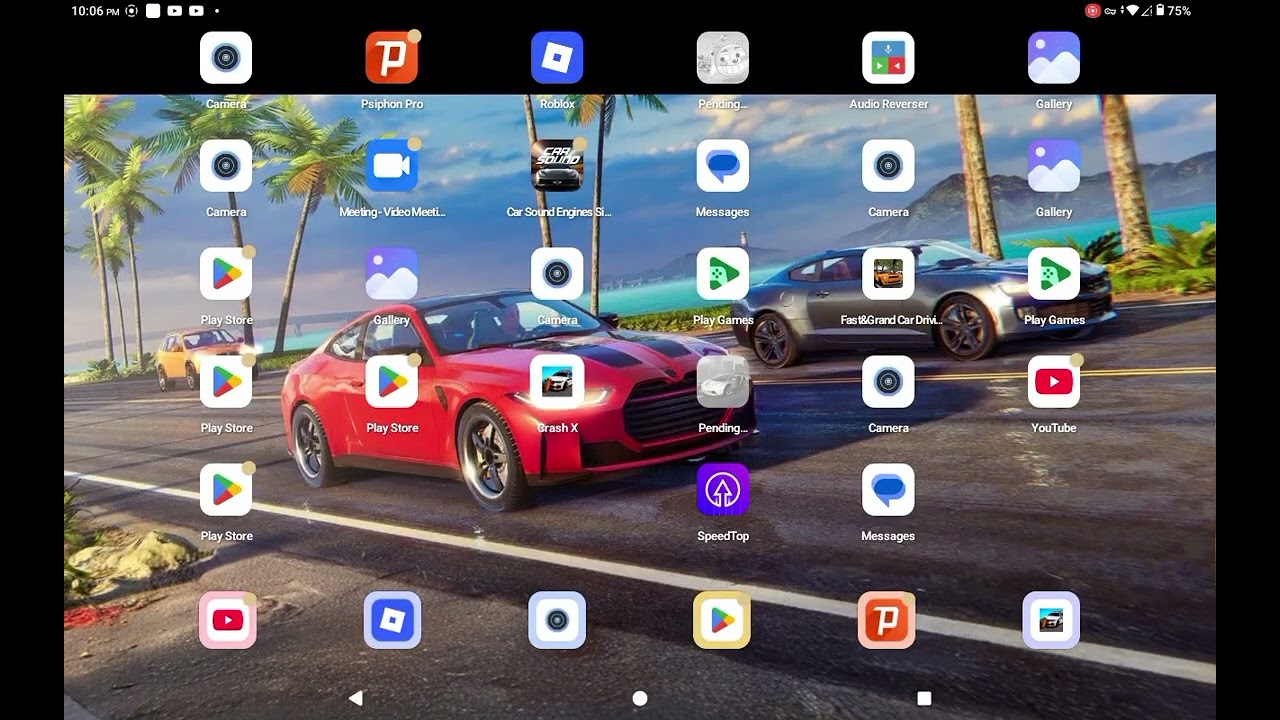1280x720 pixels.
Task: Launch the Meeting - Video Meeting app
Action: click(x=392, y=166)
